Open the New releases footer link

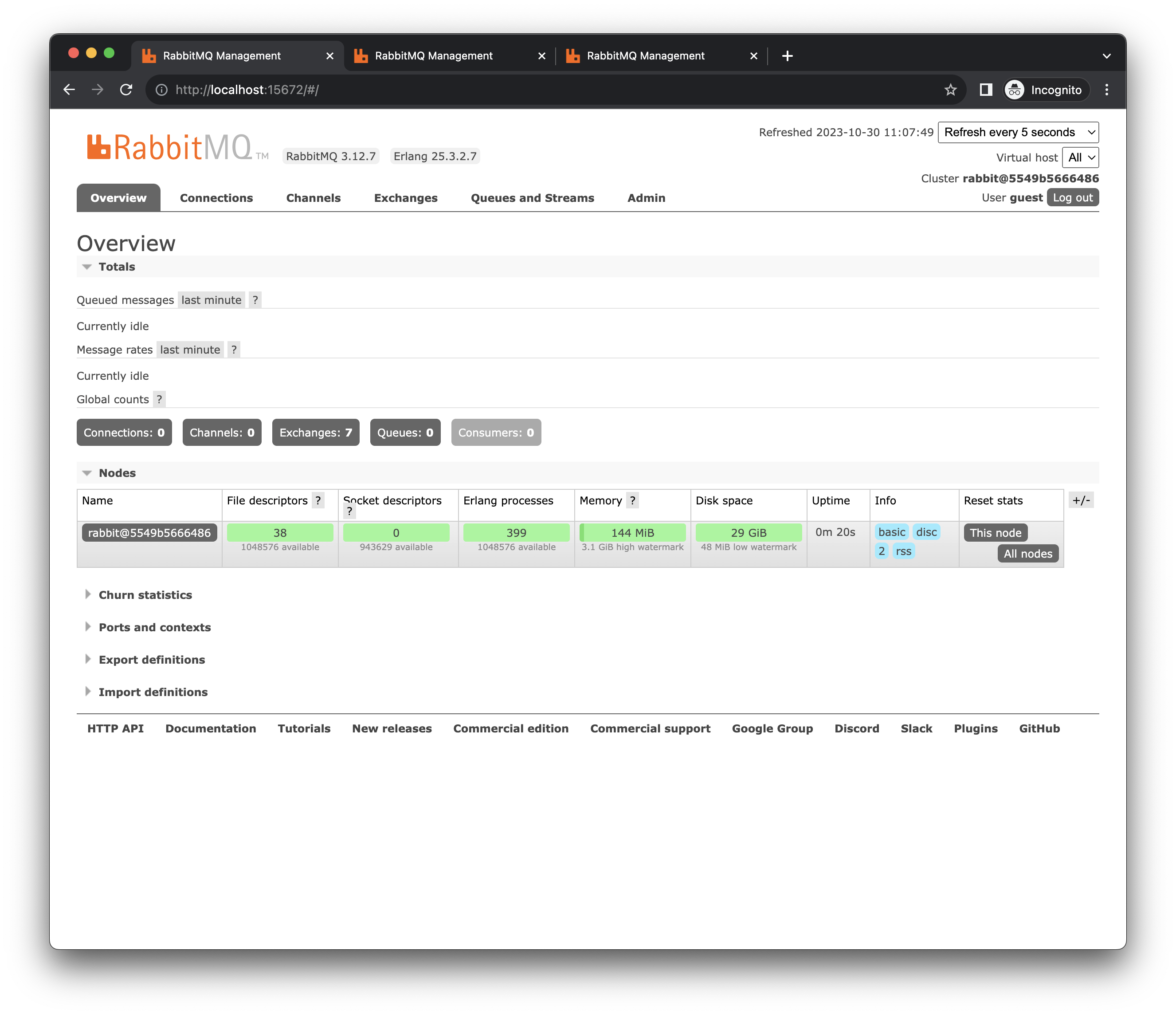pos(392,728)
